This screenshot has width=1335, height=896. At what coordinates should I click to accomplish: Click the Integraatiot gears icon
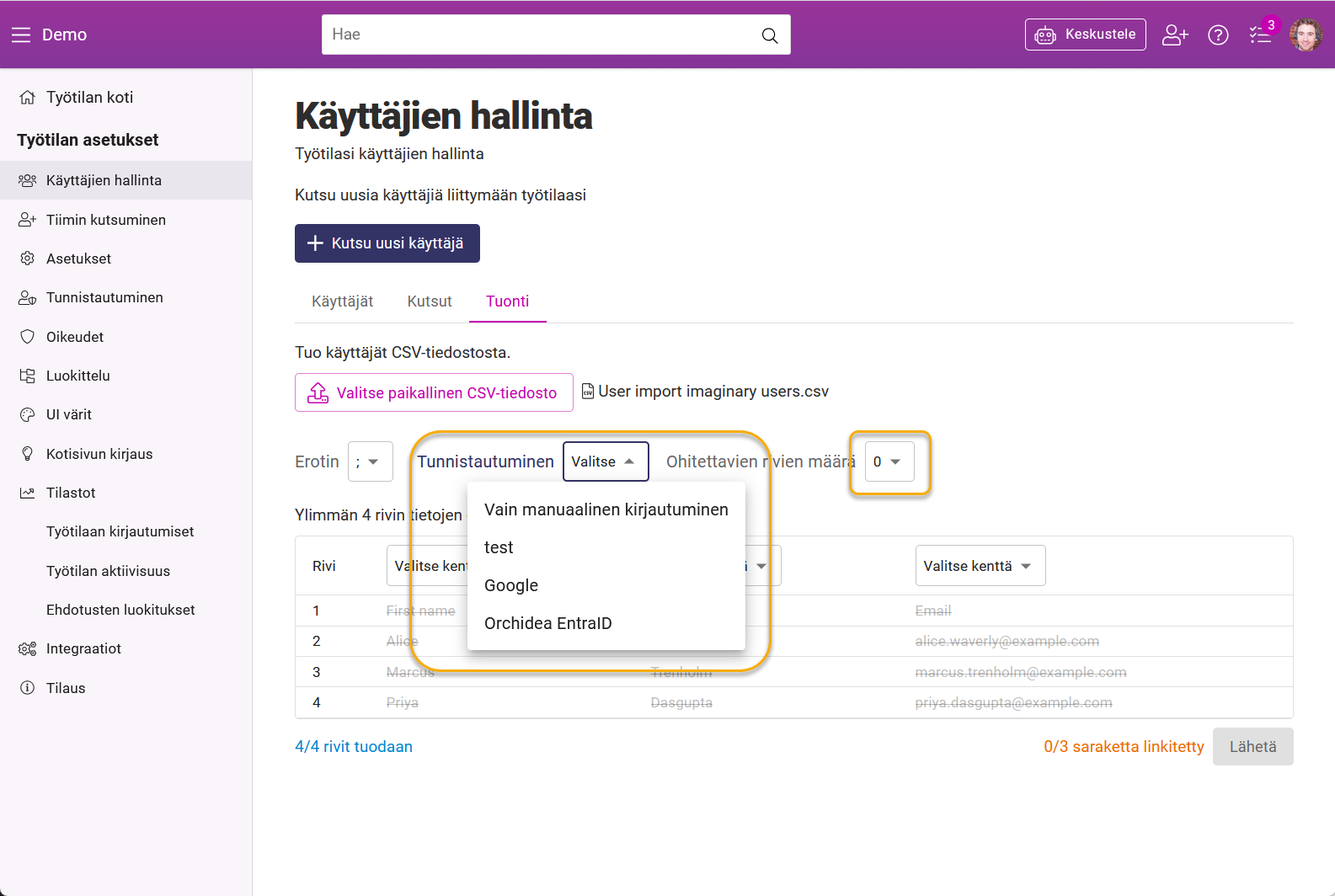[28, 648]
